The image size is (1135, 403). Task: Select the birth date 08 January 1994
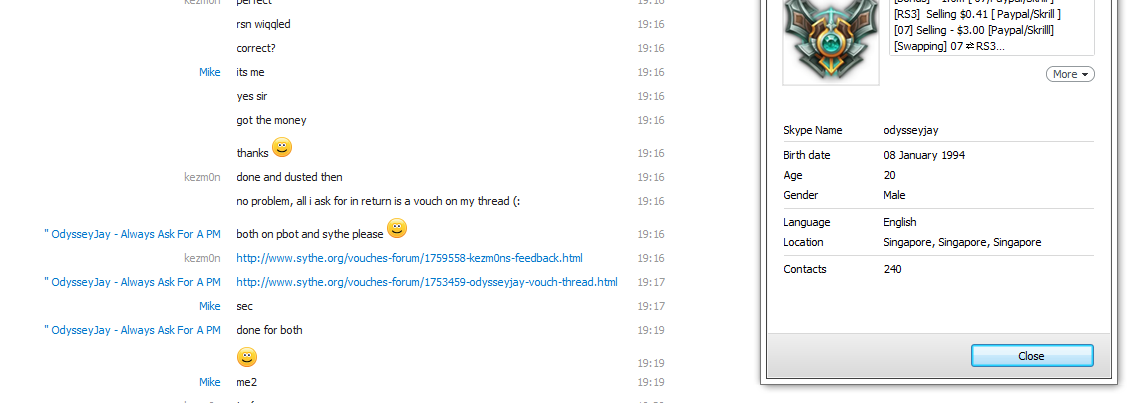point(924,156)
